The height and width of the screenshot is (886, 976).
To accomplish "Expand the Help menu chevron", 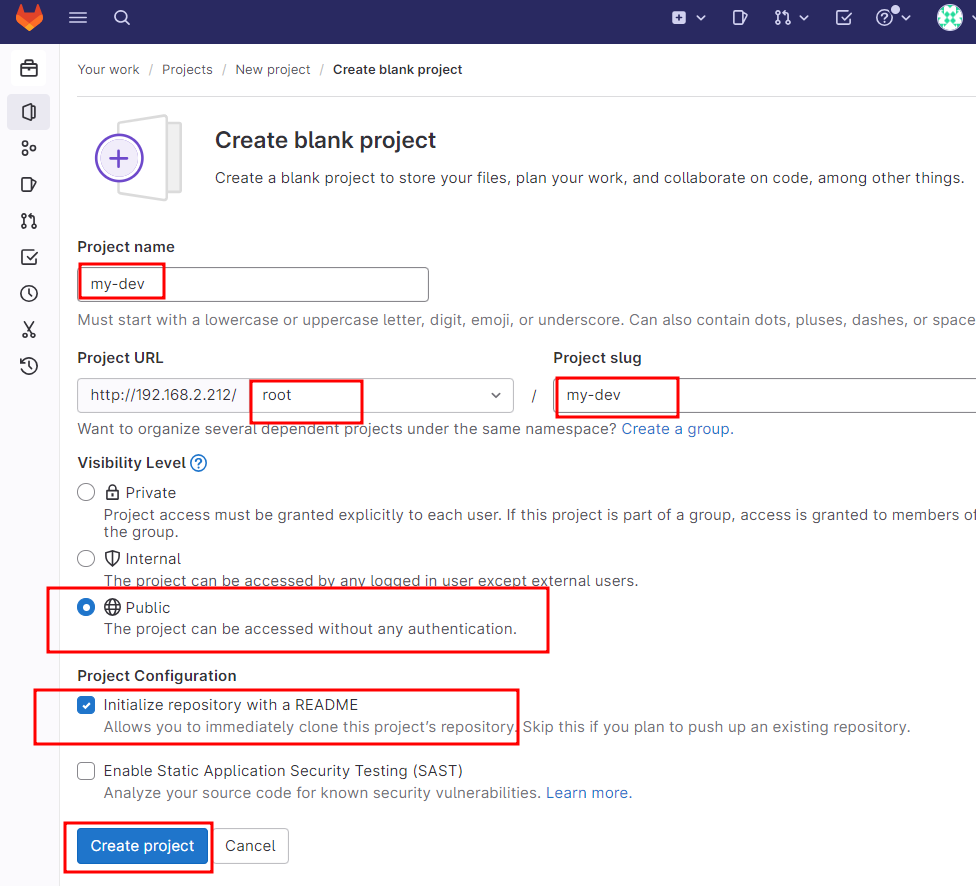I will pyautogui.click(x=906, y=18).
